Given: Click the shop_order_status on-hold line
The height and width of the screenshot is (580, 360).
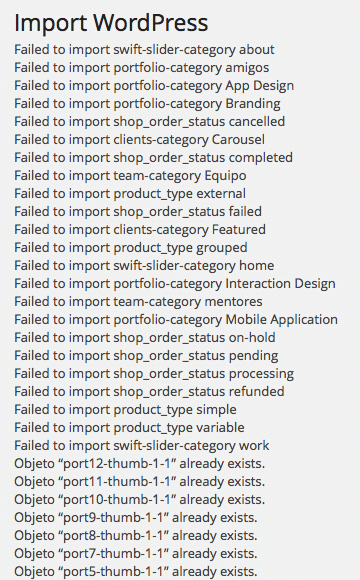Looking at the screenshot, I should 145,338.
